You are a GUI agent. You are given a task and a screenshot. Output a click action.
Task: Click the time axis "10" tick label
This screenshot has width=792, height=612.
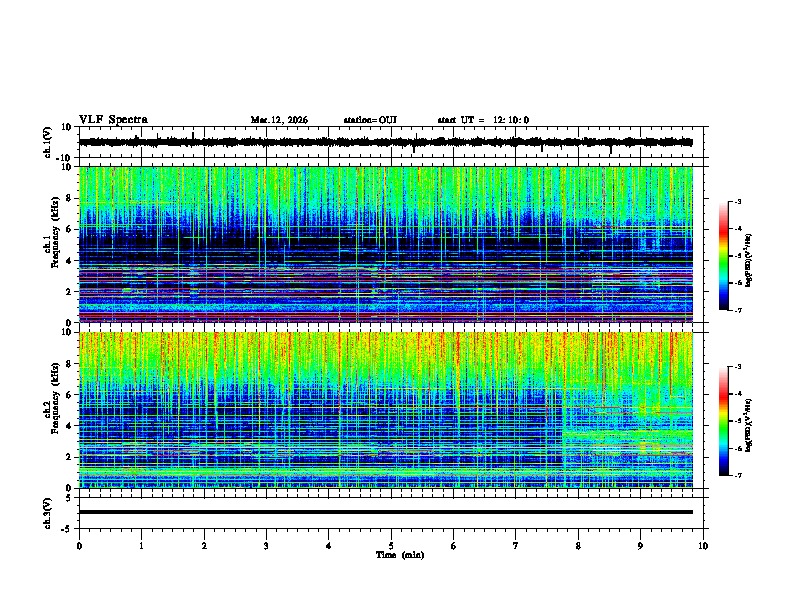click(x=703, y=546)
